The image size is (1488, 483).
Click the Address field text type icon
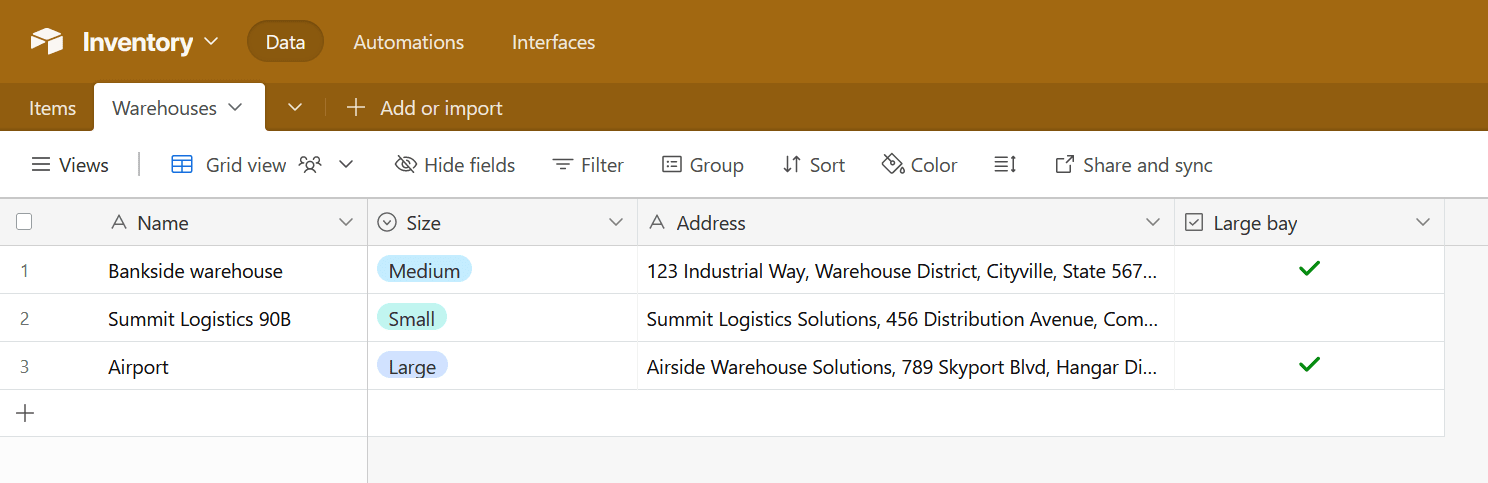(x=657, y=223)
